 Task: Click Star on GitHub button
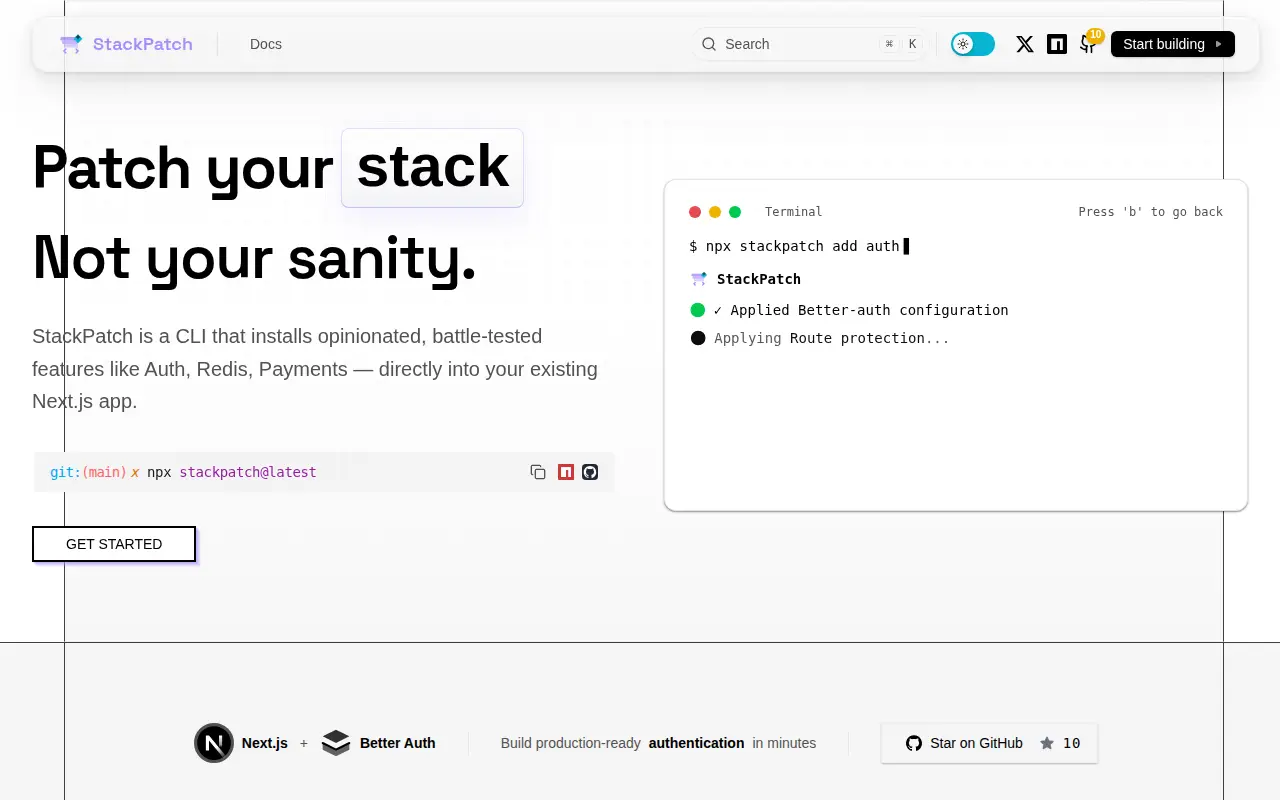(989, 743)
